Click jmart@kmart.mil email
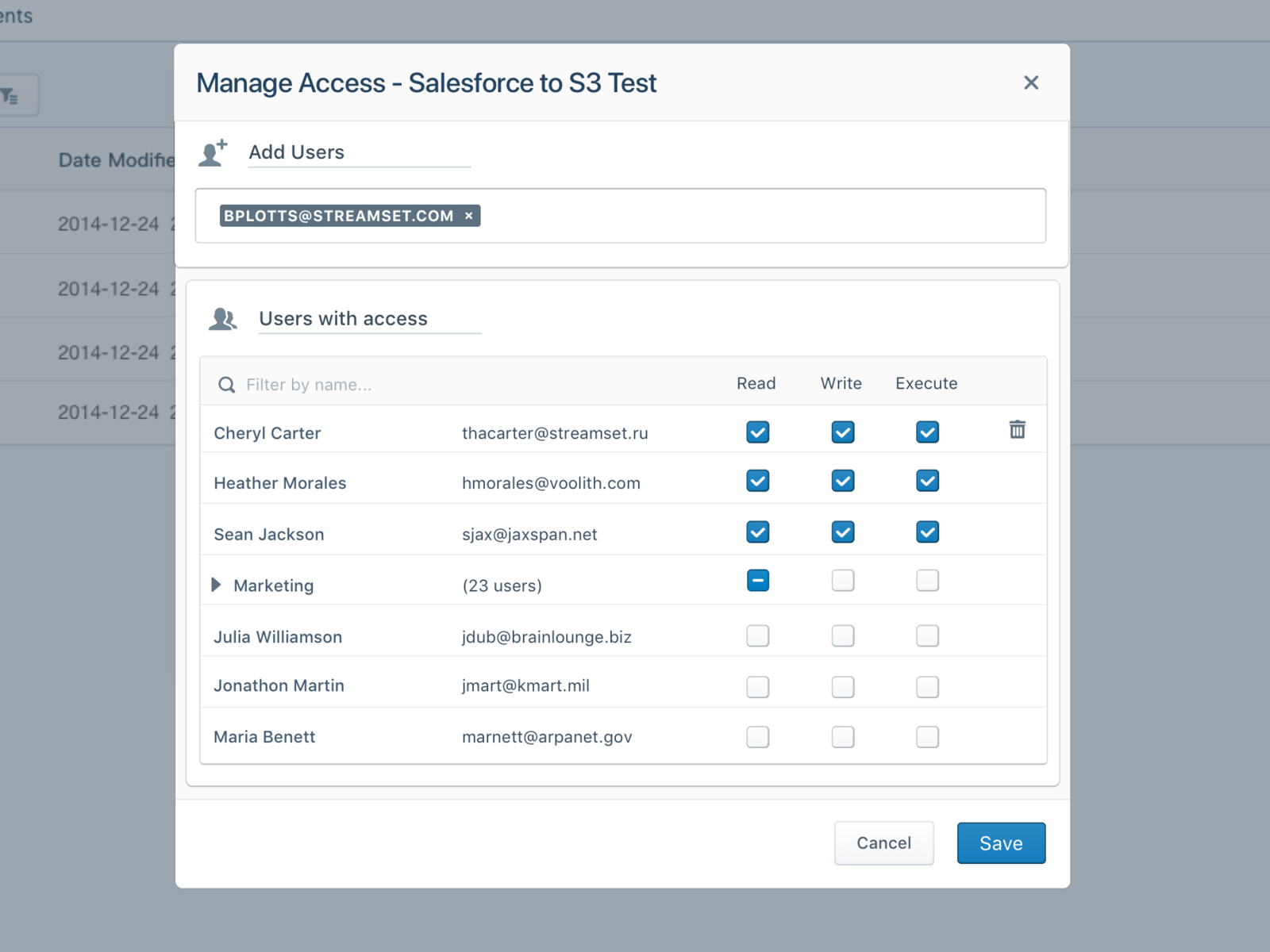The width and height of the screenshot is (1270, 952). [x=525, y=685]
